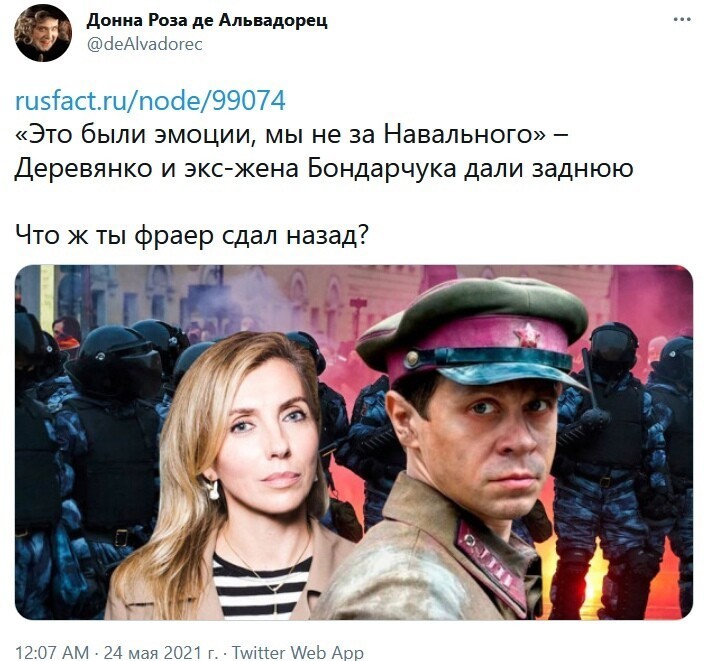Click the line mentioning Деревянко и экс-жена Бондарчука
The width and height of the screenshot is (706, 661).
click(324, 168)
